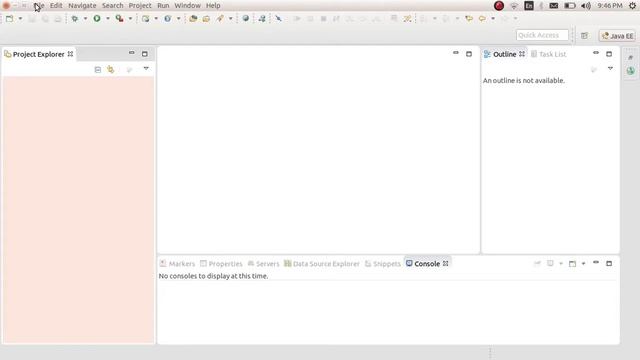
Task: Open the Run menu
Action: pyautogui.click(x=163, y=6)
